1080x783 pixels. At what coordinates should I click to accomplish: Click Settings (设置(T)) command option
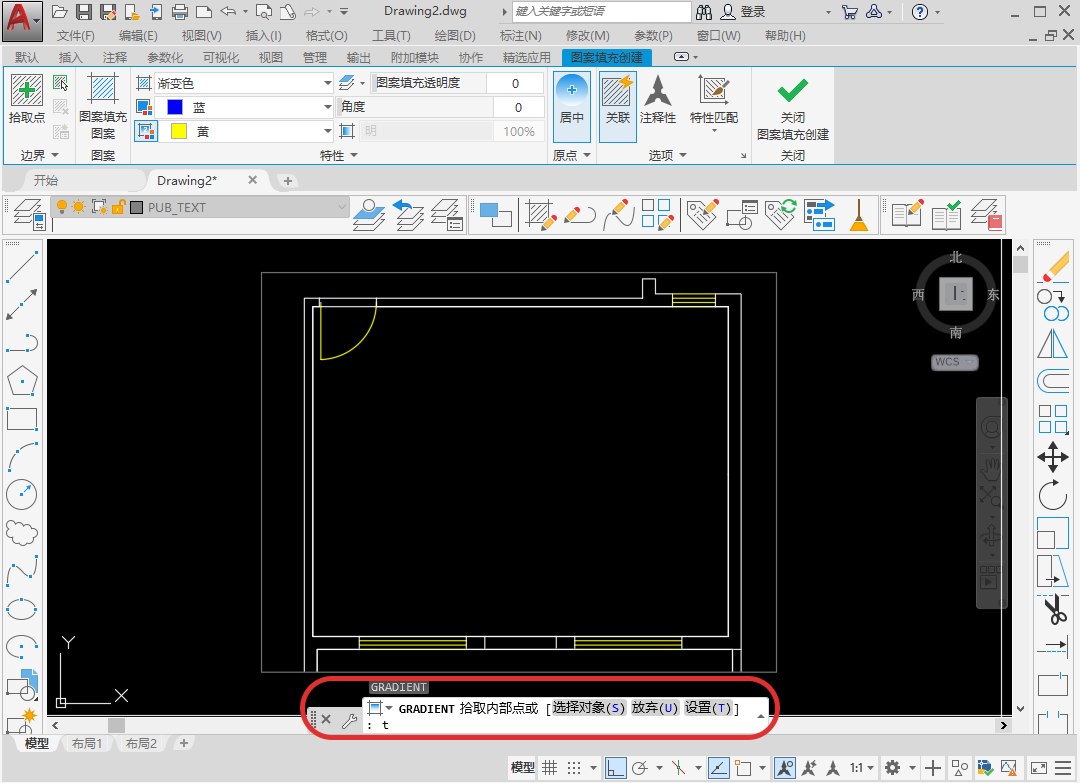708,708
